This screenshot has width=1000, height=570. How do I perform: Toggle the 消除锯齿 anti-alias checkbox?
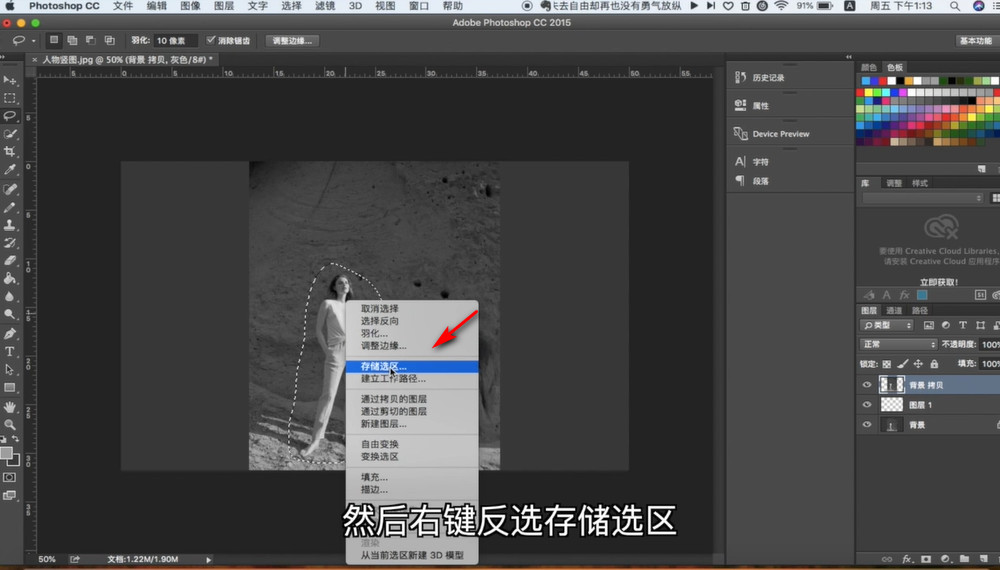click(211, 40)
